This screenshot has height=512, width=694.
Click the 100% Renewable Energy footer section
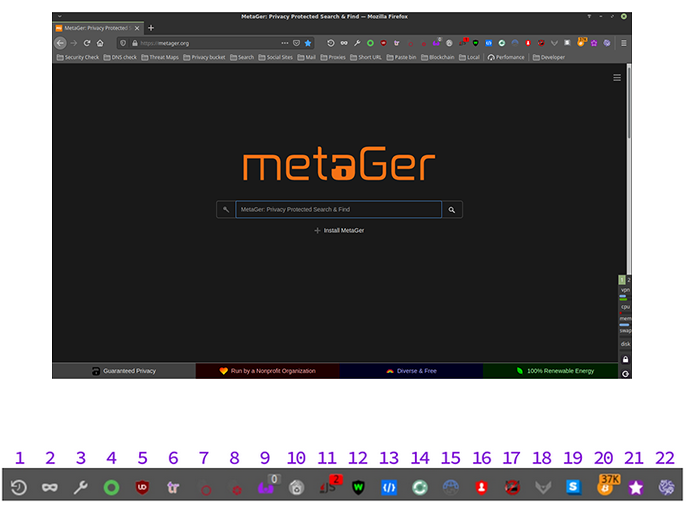pyautogui.click(x=551, y=371)
